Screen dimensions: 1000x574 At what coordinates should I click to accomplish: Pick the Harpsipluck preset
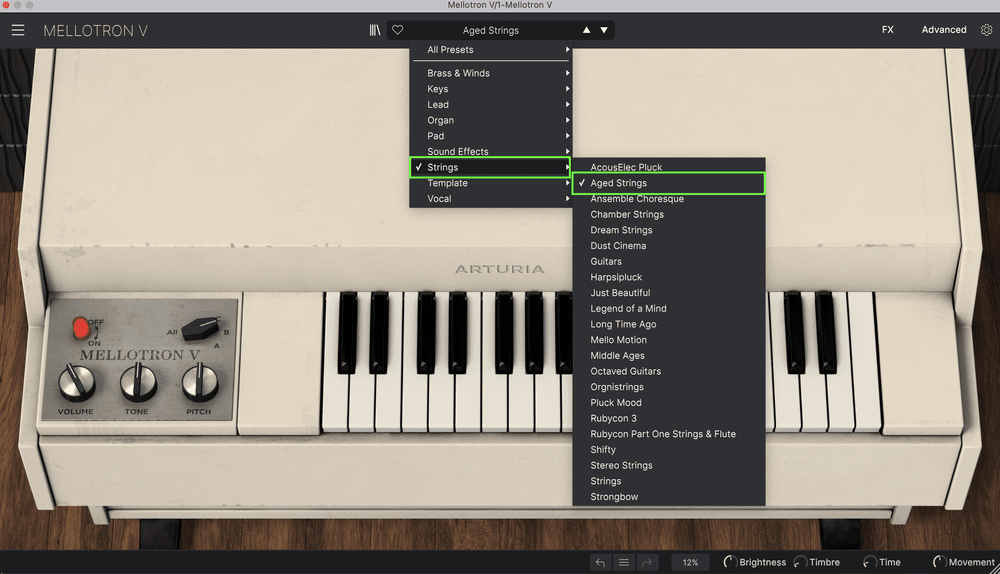coord(668,277)
